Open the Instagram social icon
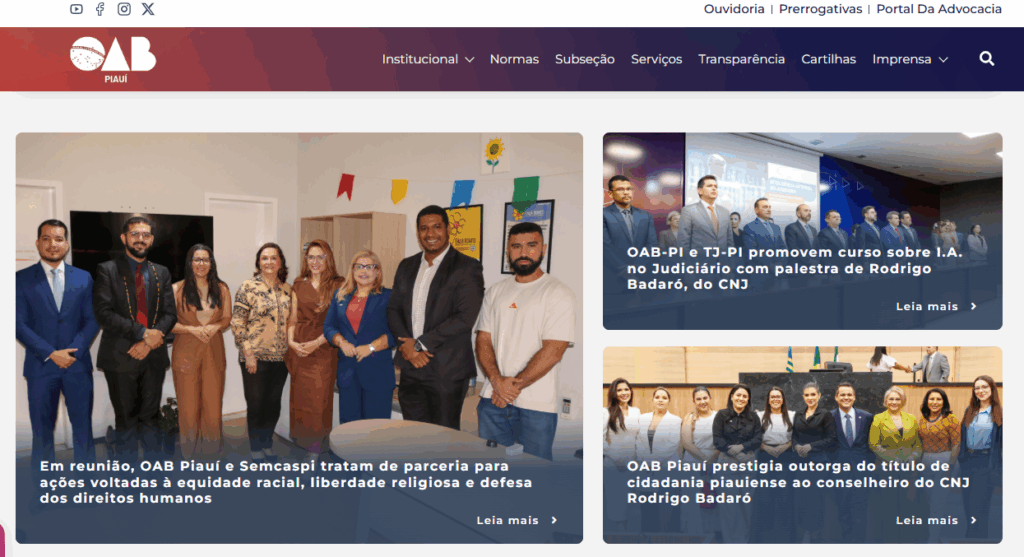The image size is (1024, 557). pyautogui.click(x=124, y=9)
